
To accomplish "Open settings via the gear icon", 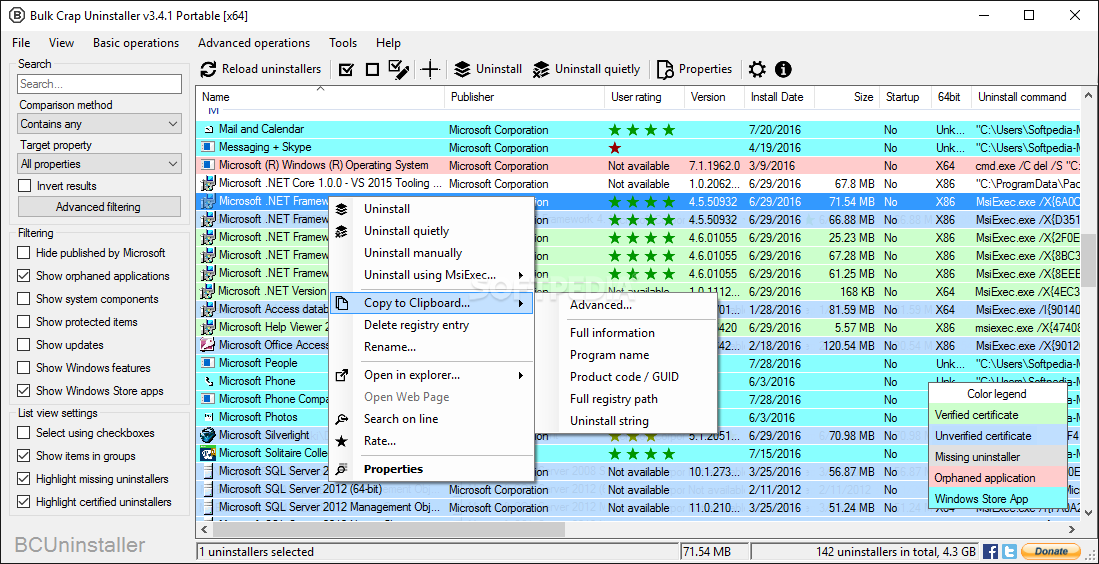I will pyautogui.click(x=757, y=69).
